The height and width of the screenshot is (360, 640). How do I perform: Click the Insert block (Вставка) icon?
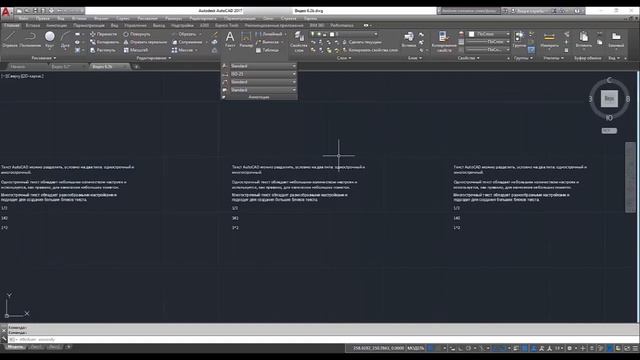(x=409, y=39)
